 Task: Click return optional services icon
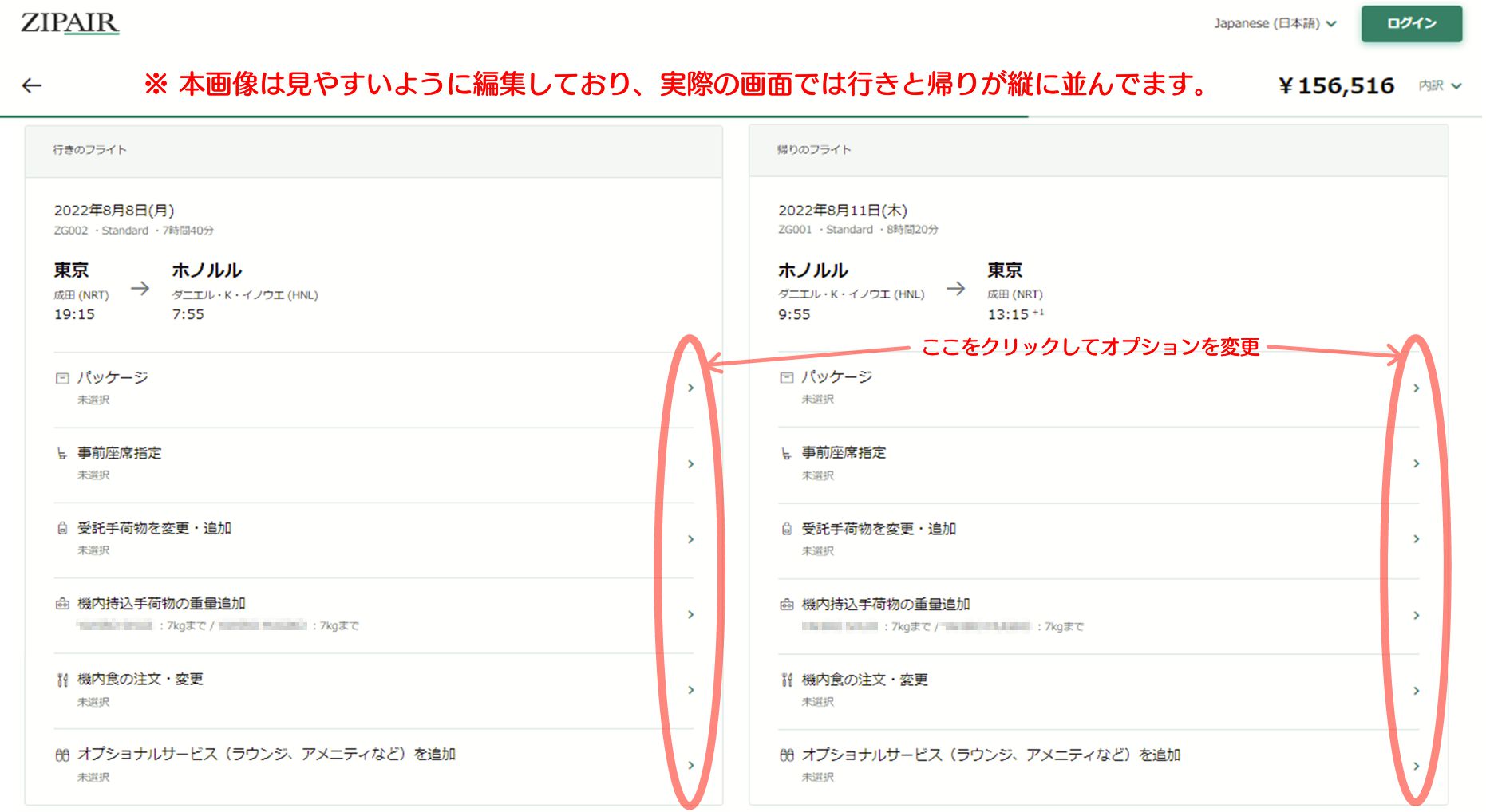(786, 755)
